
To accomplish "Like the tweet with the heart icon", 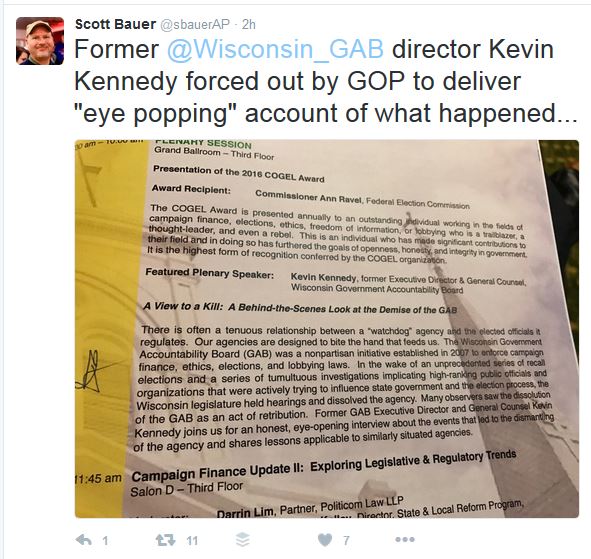I will pyautogui.click(x=325, y=540).
